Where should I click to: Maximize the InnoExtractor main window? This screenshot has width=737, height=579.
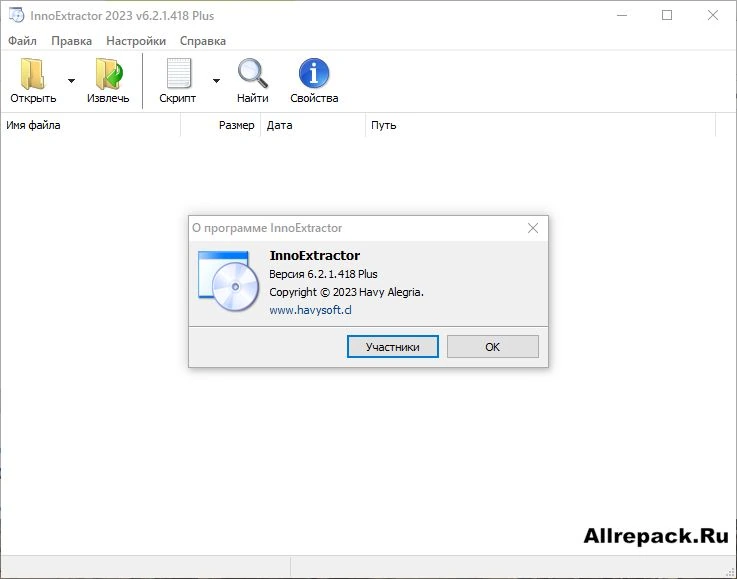pos(666,15)
